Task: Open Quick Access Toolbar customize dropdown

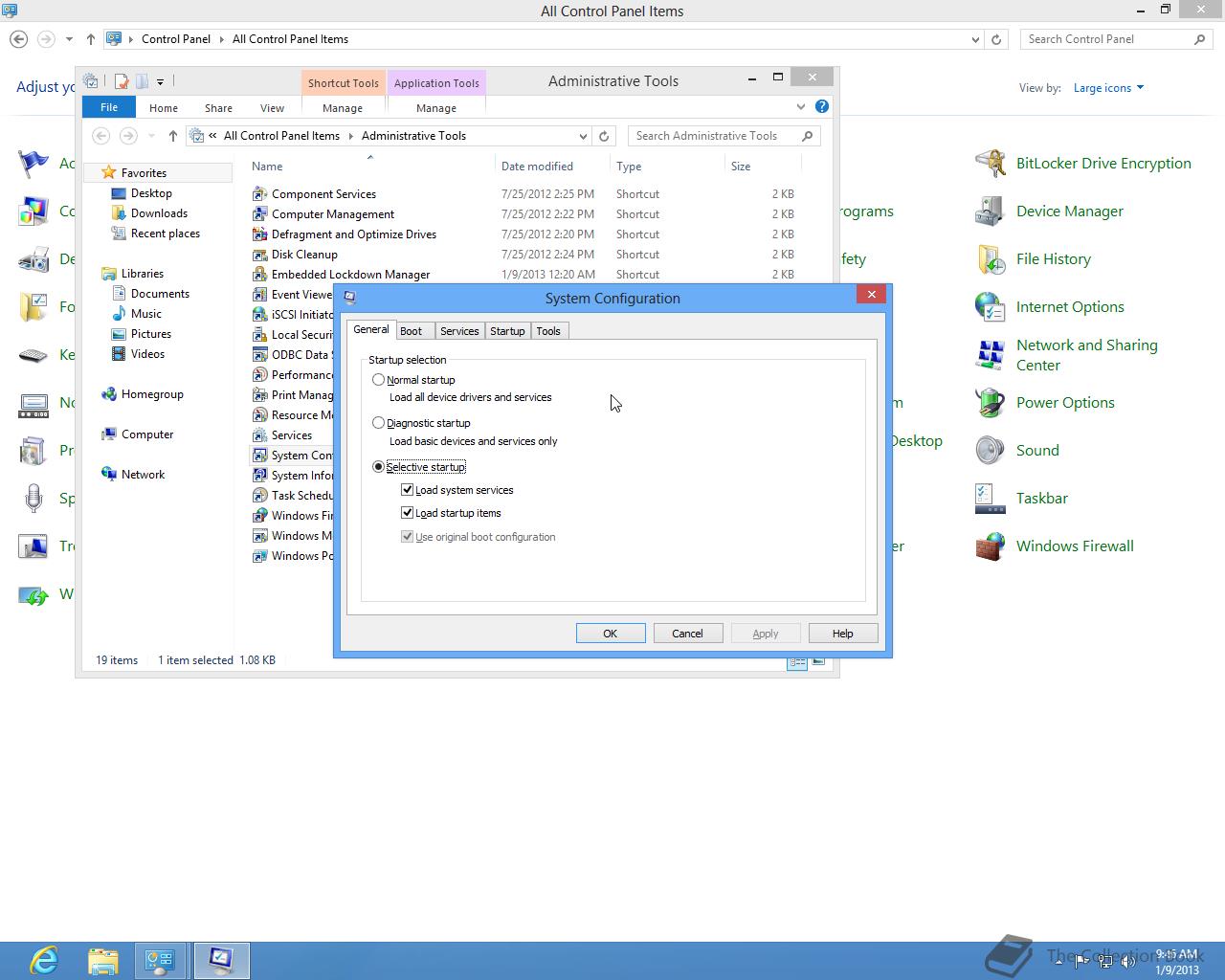Action: (x=160, y=81)
